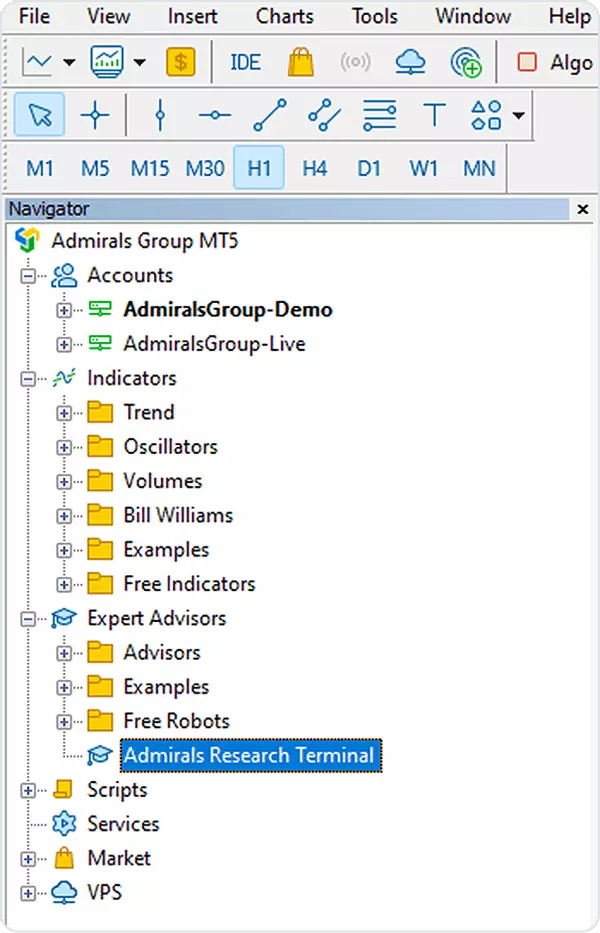Expand AdmiralsGroup-Live account
This screenshot has width=600, height=933.
pyautogui.click(x=64, y=344)
